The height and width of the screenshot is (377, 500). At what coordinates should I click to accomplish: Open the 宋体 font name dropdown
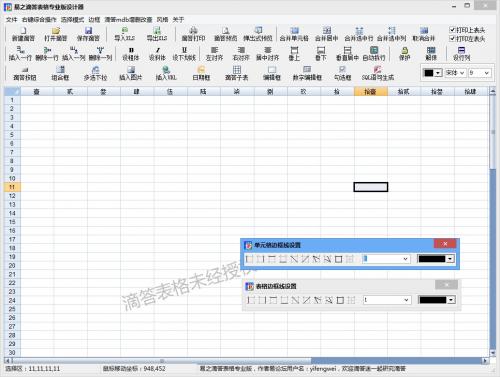pos(455,73)
